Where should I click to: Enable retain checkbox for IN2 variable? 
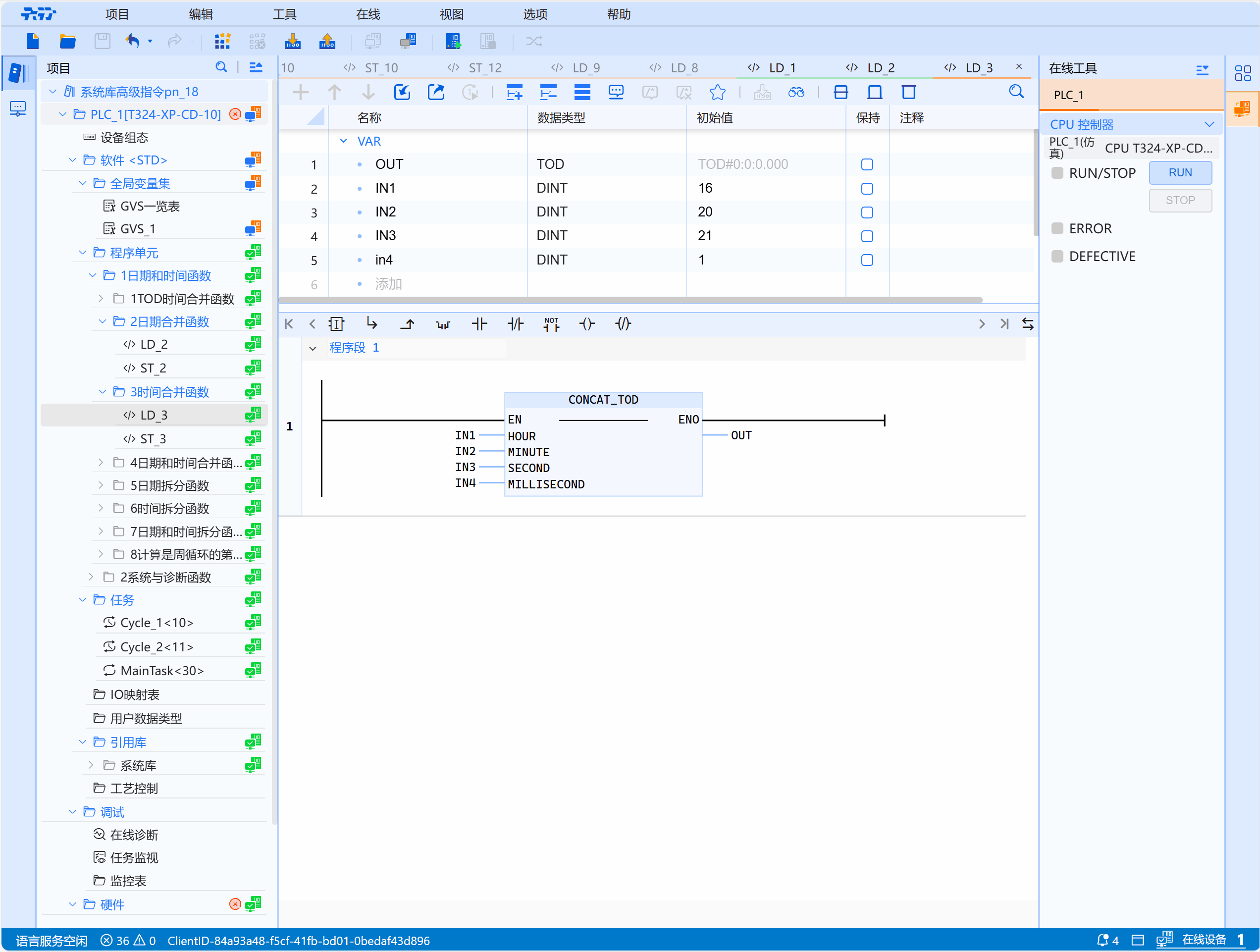[866, 212]
